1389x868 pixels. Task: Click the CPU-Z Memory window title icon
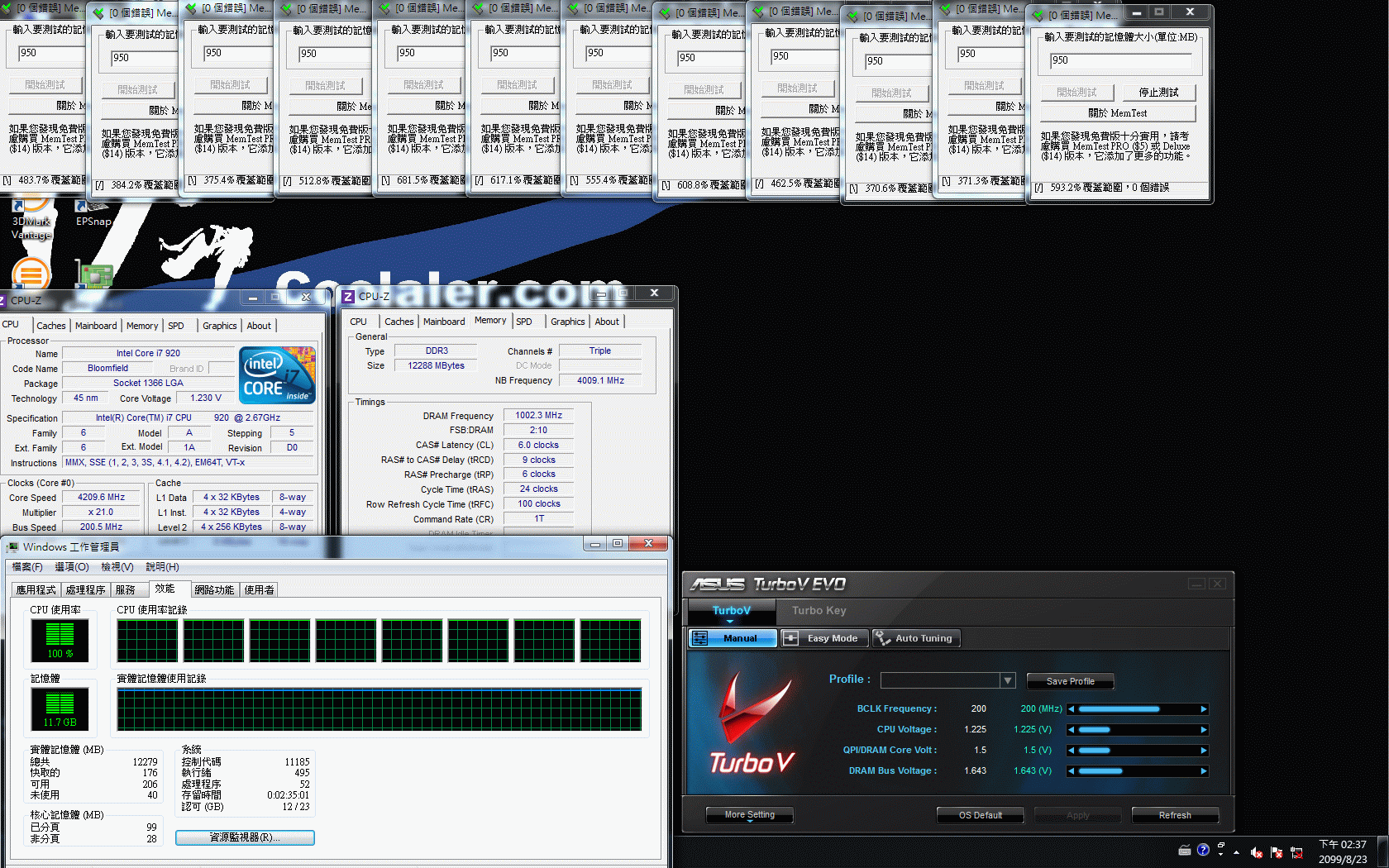tap(348, 297)
